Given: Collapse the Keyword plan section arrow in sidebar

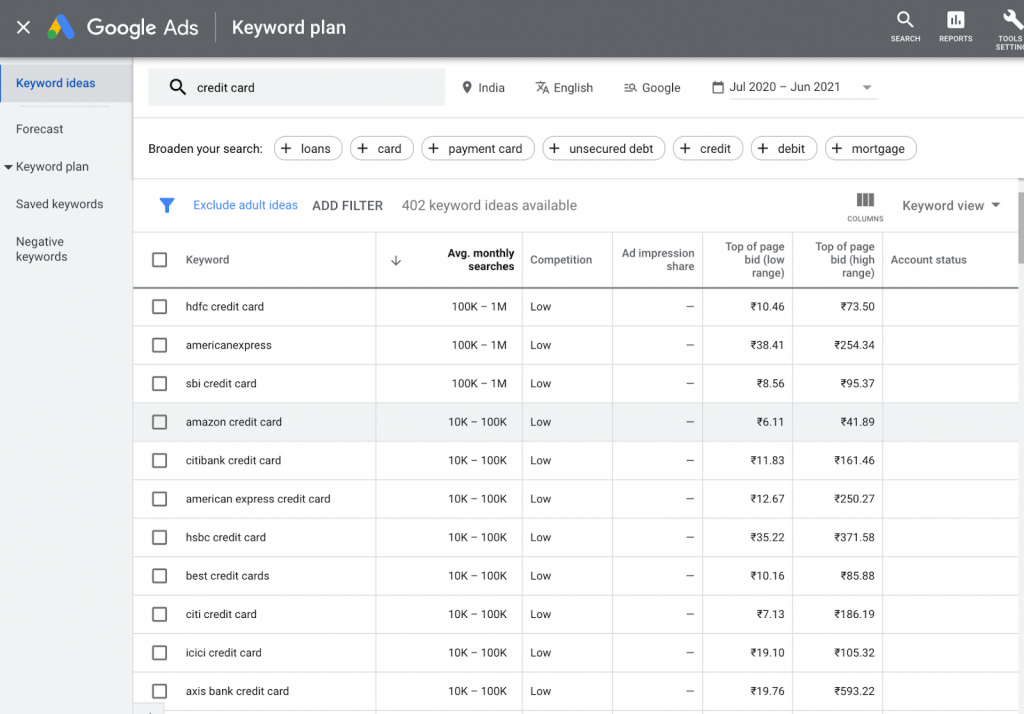Looking at the screenshot, I should (8, 167).
